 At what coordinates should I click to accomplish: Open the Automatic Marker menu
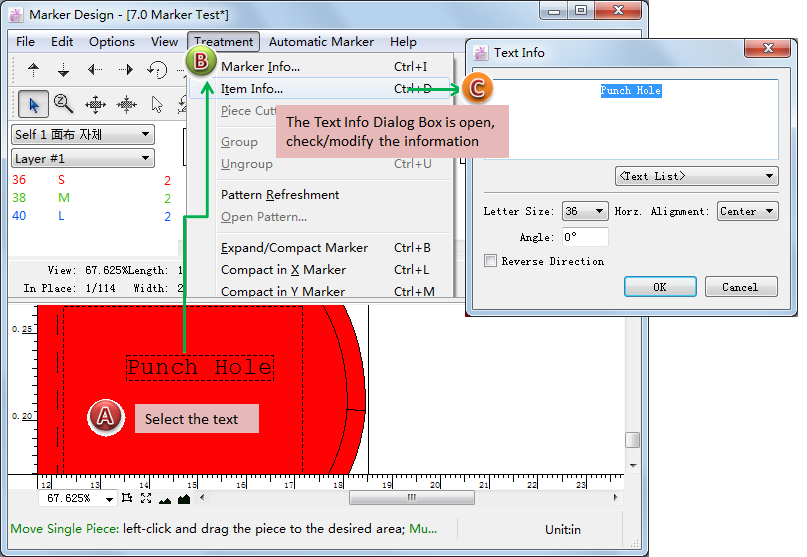(x=321, y=41)
